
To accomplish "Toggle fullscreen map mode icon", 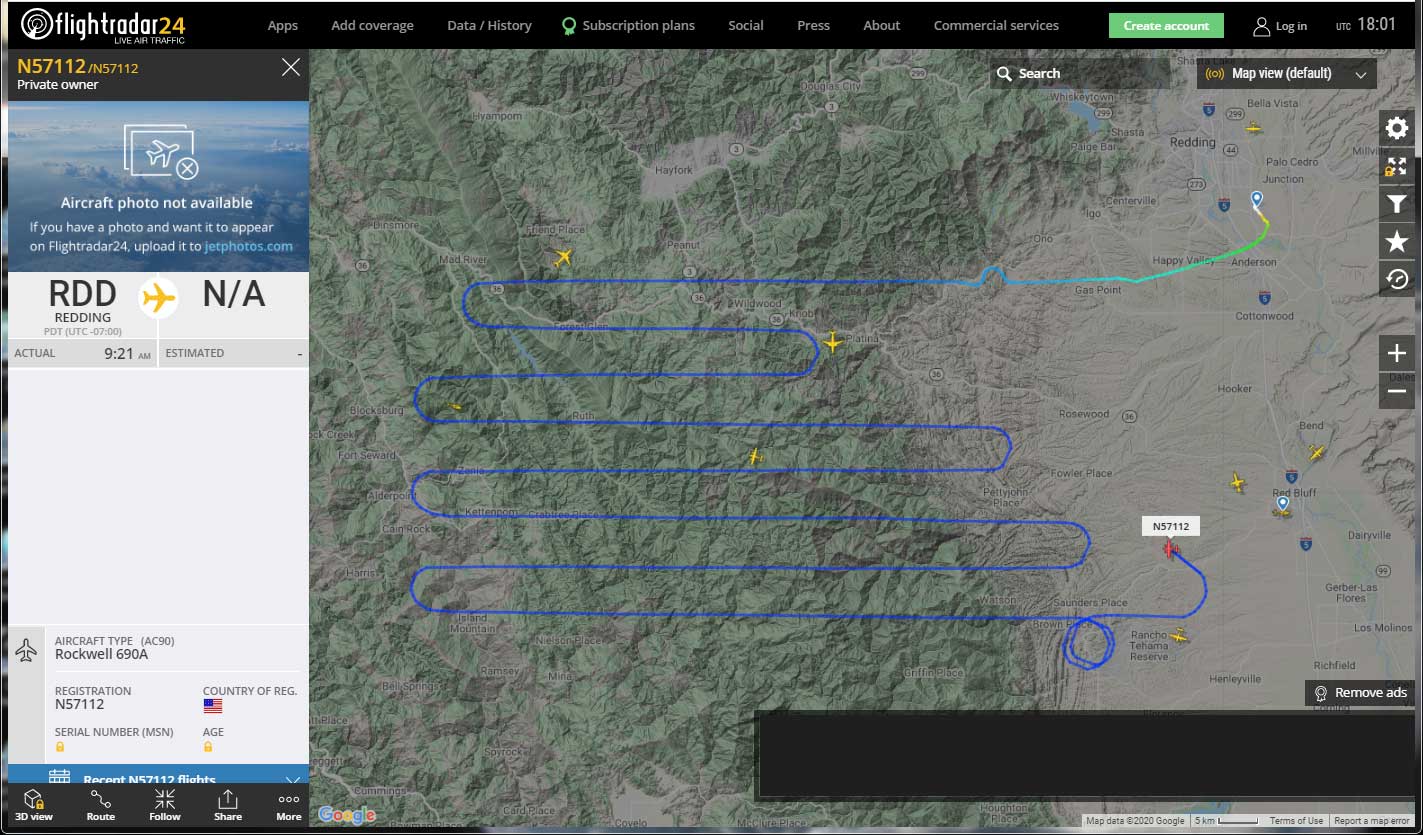I will [x=1397, y=166].
